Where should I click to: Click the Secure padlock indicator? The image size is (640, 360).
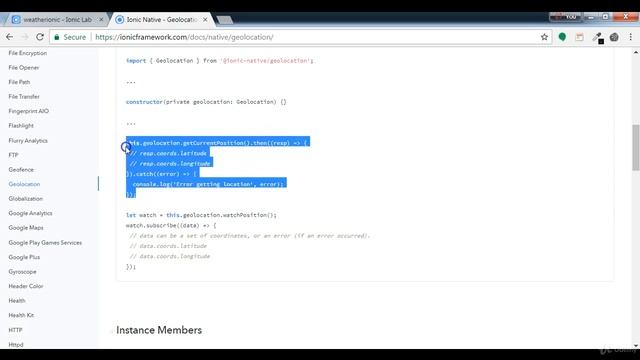(x=70, y=37)
